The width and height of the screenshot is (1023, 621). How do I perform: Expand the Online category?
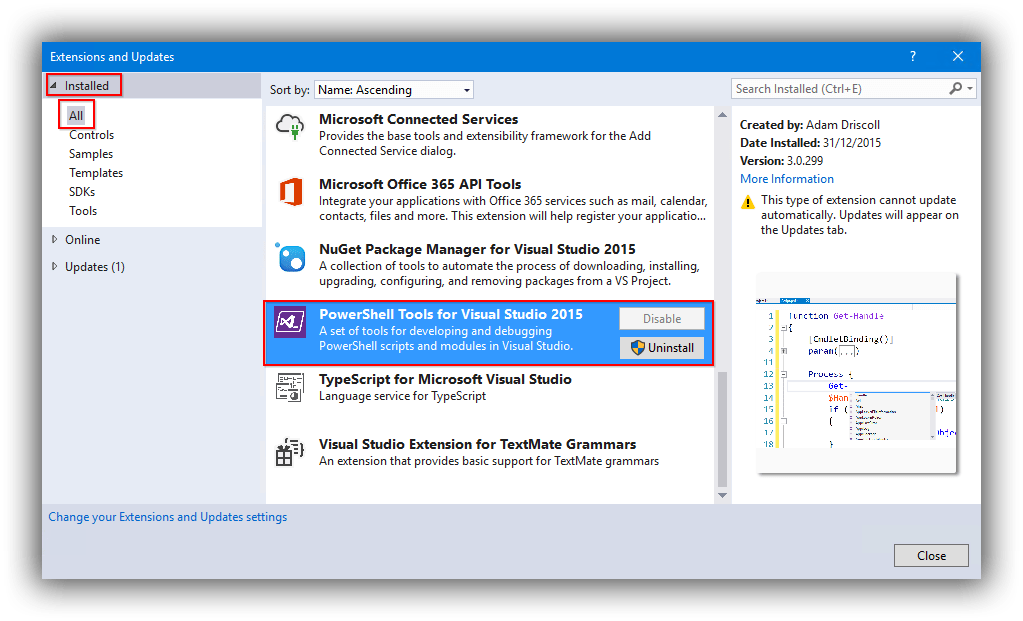(54, 239)
